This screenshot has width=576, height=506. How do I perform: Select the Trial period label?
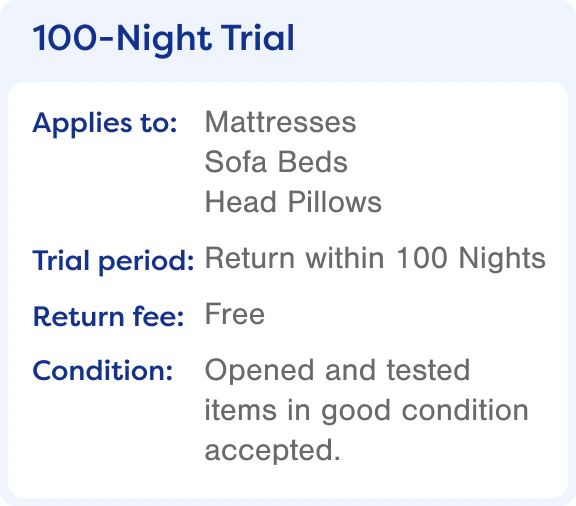pyautogui.click(x=113, y=262)
